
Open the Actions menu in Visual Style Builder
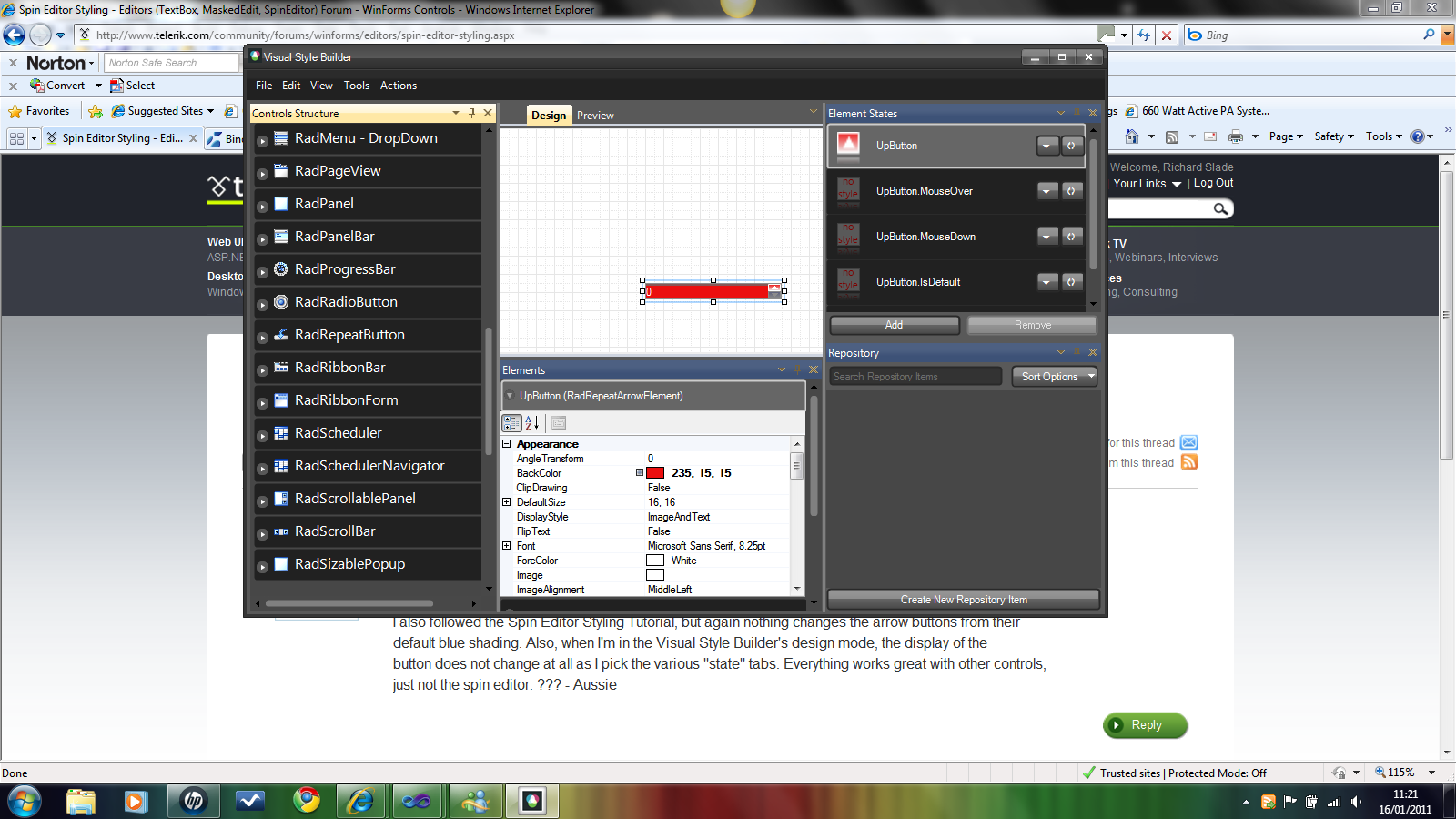(x=399, y=86)
